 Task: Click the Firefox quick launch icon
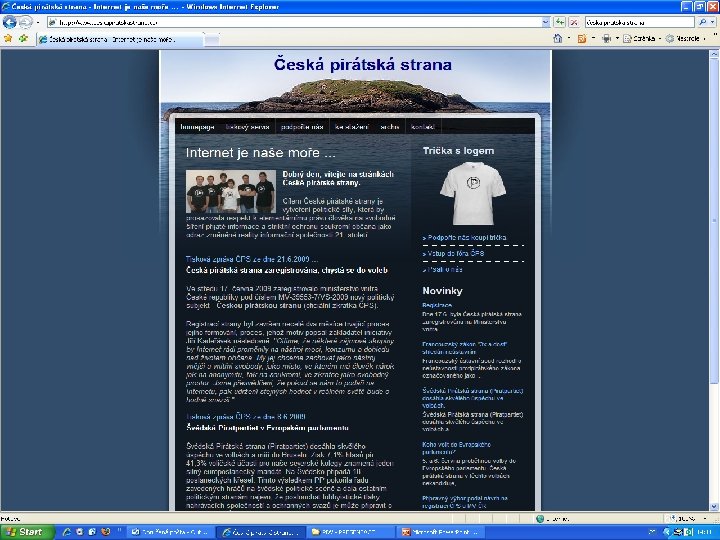pyautogui.click(x=106, y=532)
